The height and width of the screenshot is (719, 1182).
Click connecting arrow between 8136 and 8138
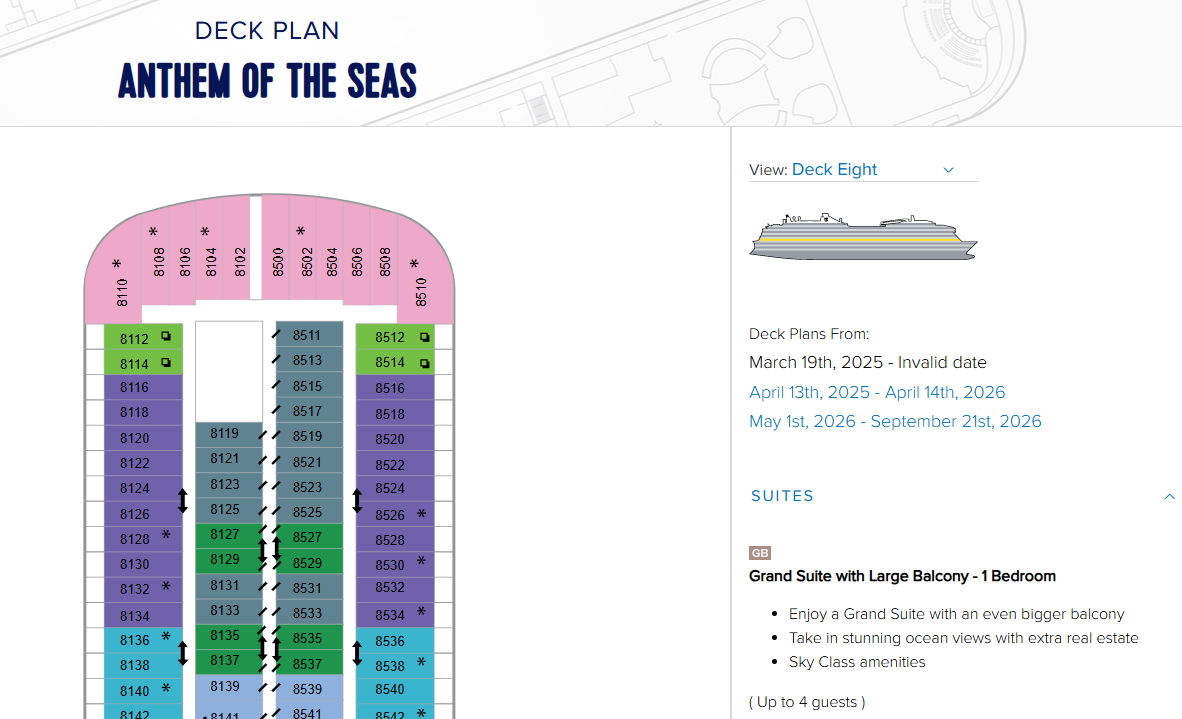(182, 653)
